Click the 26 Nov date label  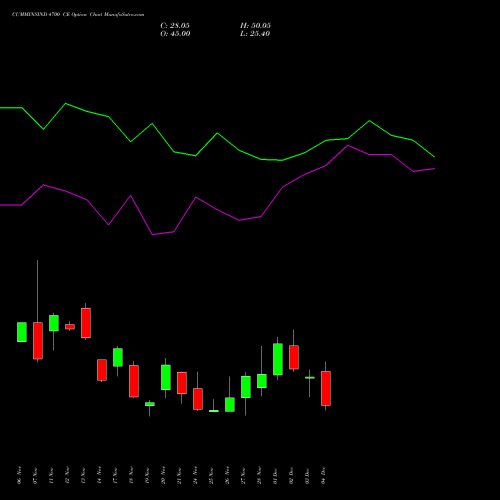pos(227,475)
